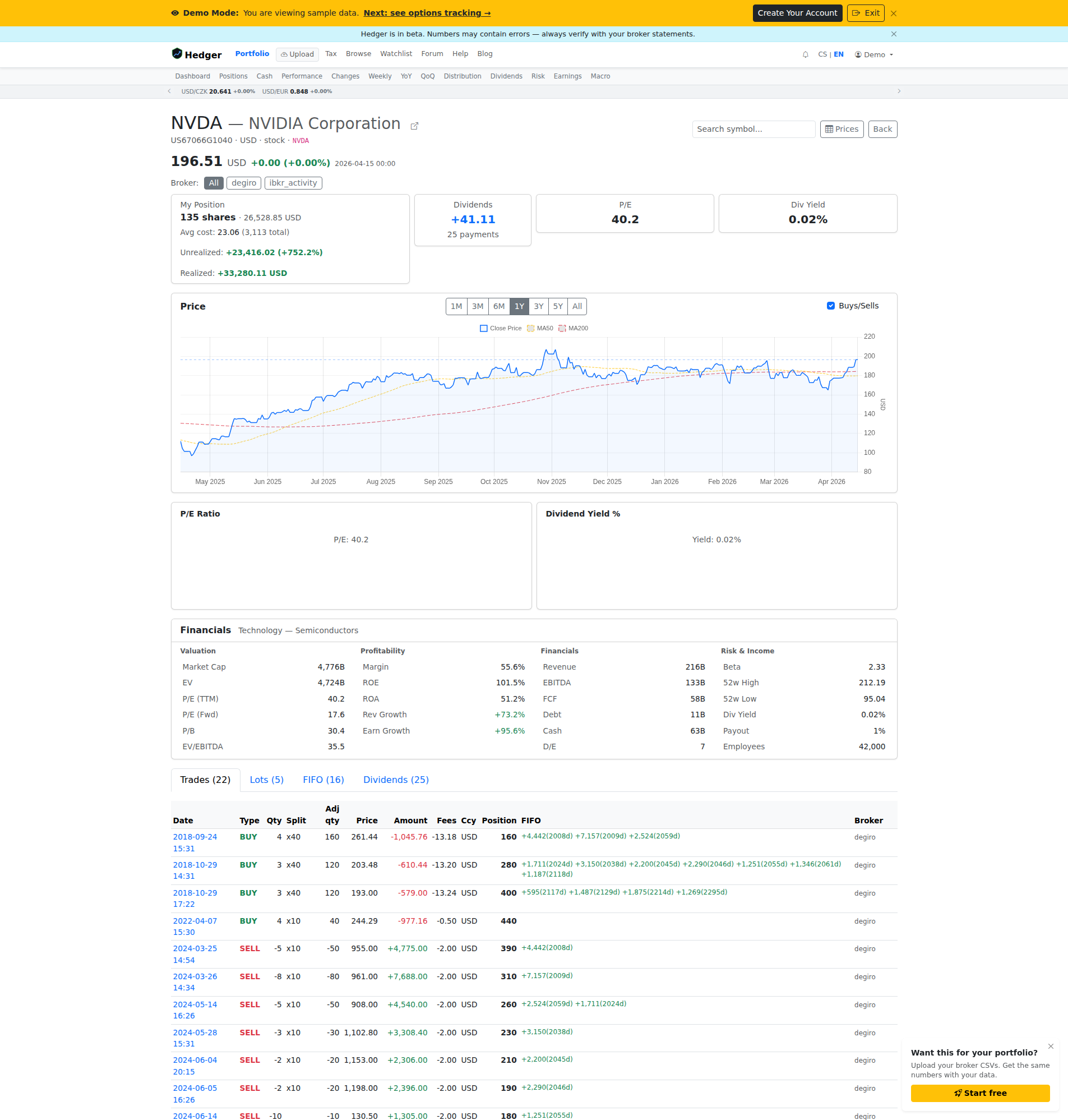This screenshot has width=1068, height=1120.
Task: Click the Exit demo button
Action: (865, 13)
